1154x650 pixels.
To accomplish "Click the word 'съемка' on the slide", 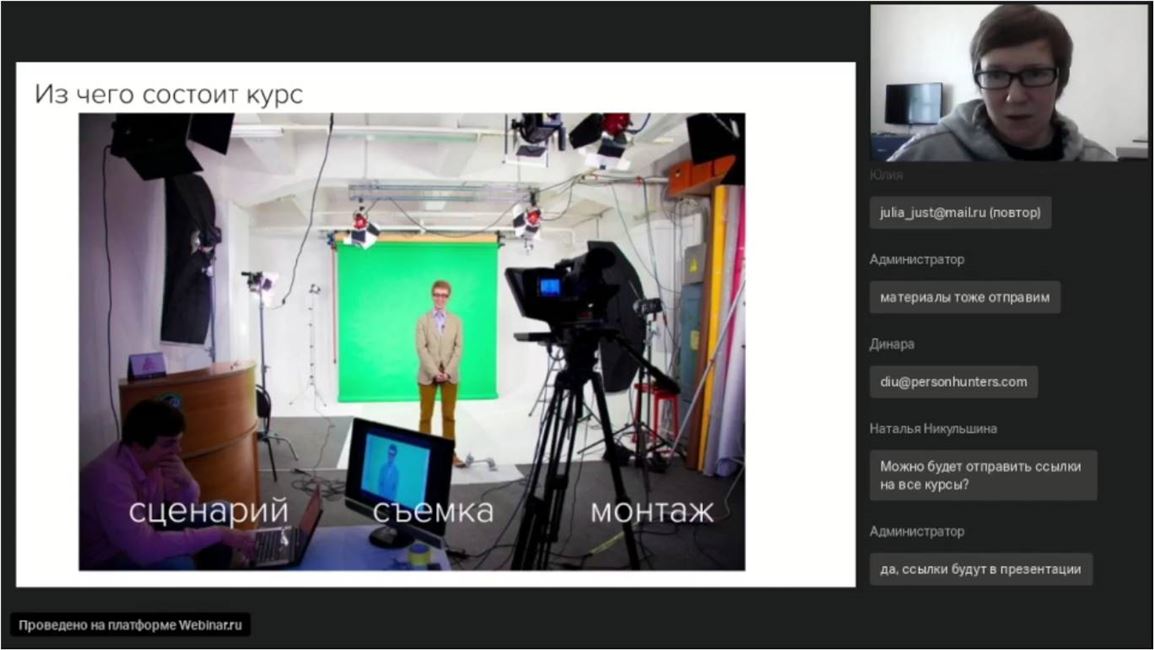I will point(433,511).
